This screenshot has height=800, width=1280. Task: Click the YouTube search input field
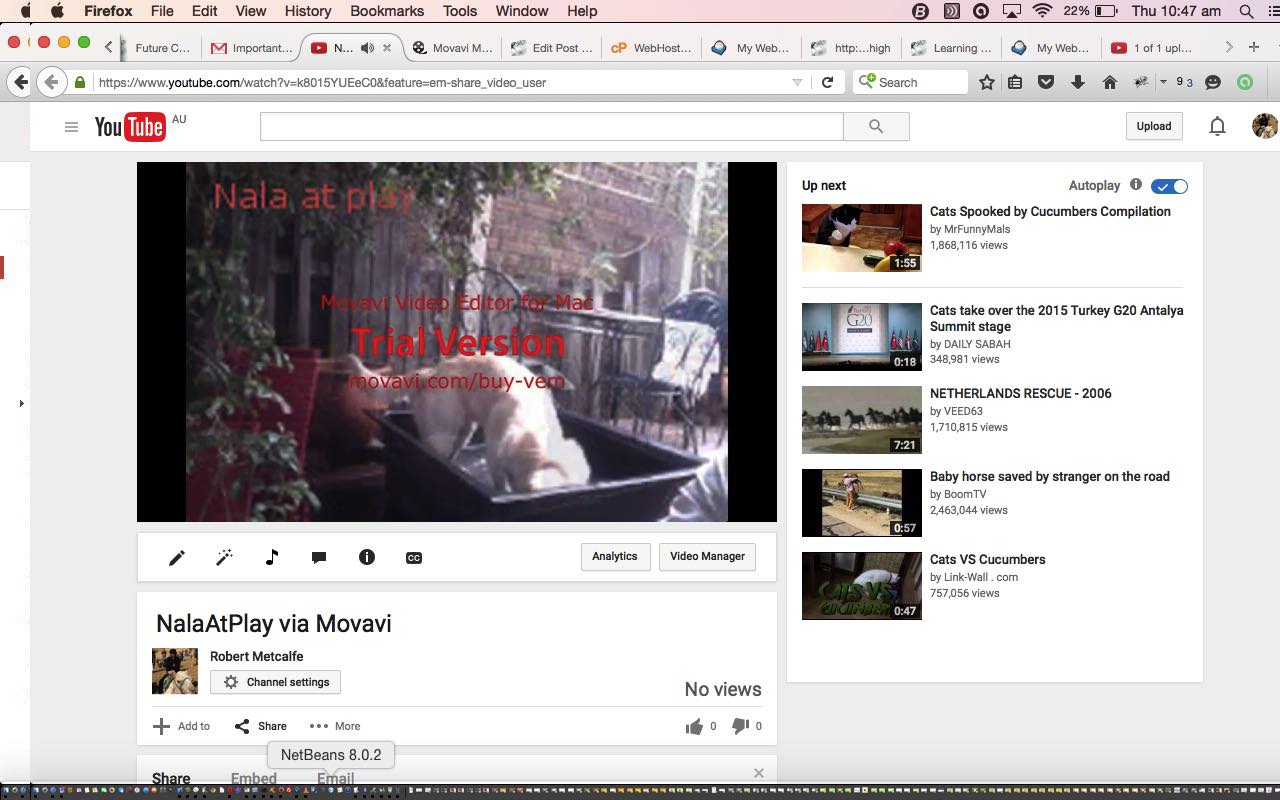pos(551,126)
